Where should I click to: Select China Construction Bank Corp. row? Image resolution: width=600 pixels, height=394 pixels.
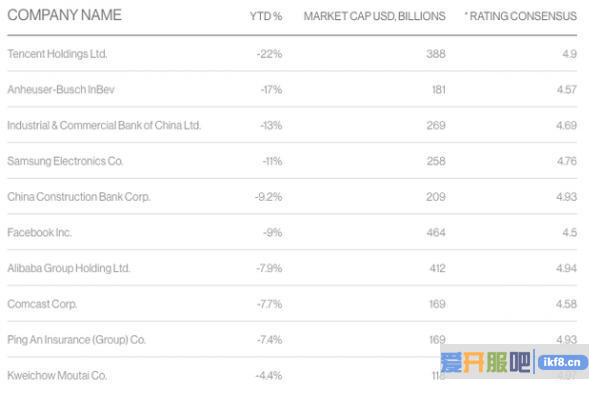(x=292, y=197)
